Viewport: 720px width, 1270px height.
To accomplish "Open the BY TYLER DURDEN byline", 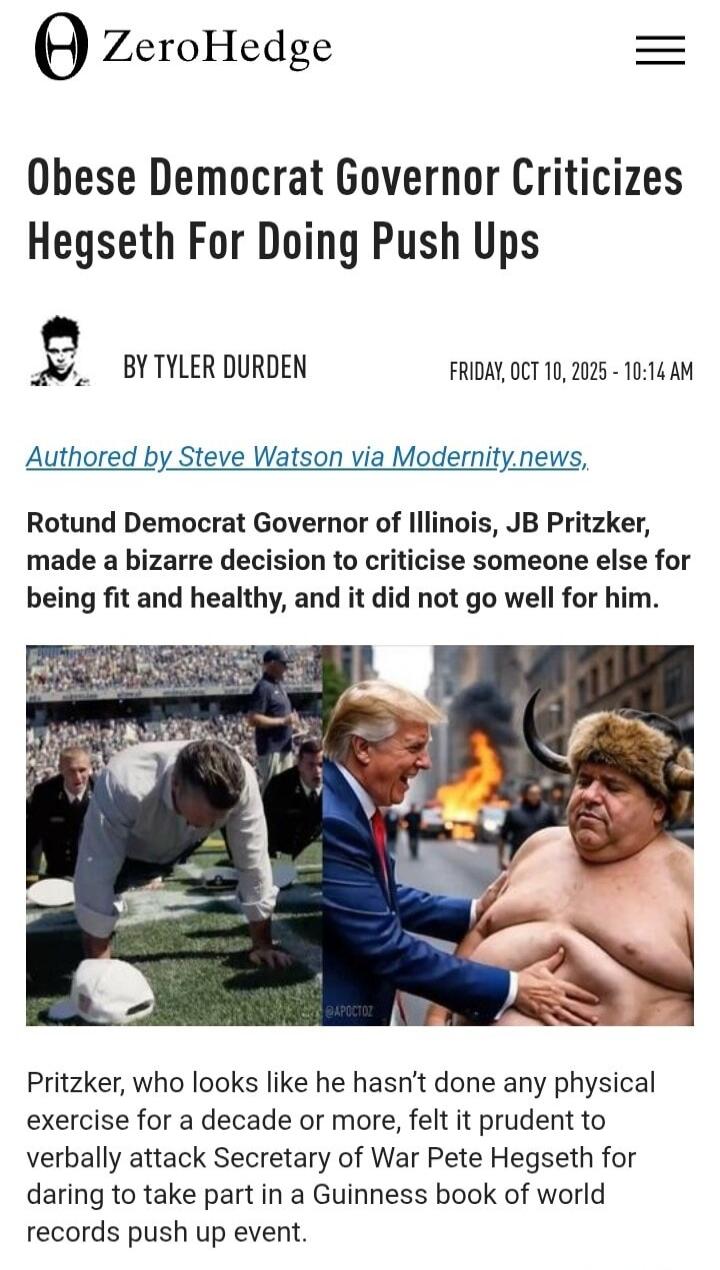I will (x=214, y=367).
